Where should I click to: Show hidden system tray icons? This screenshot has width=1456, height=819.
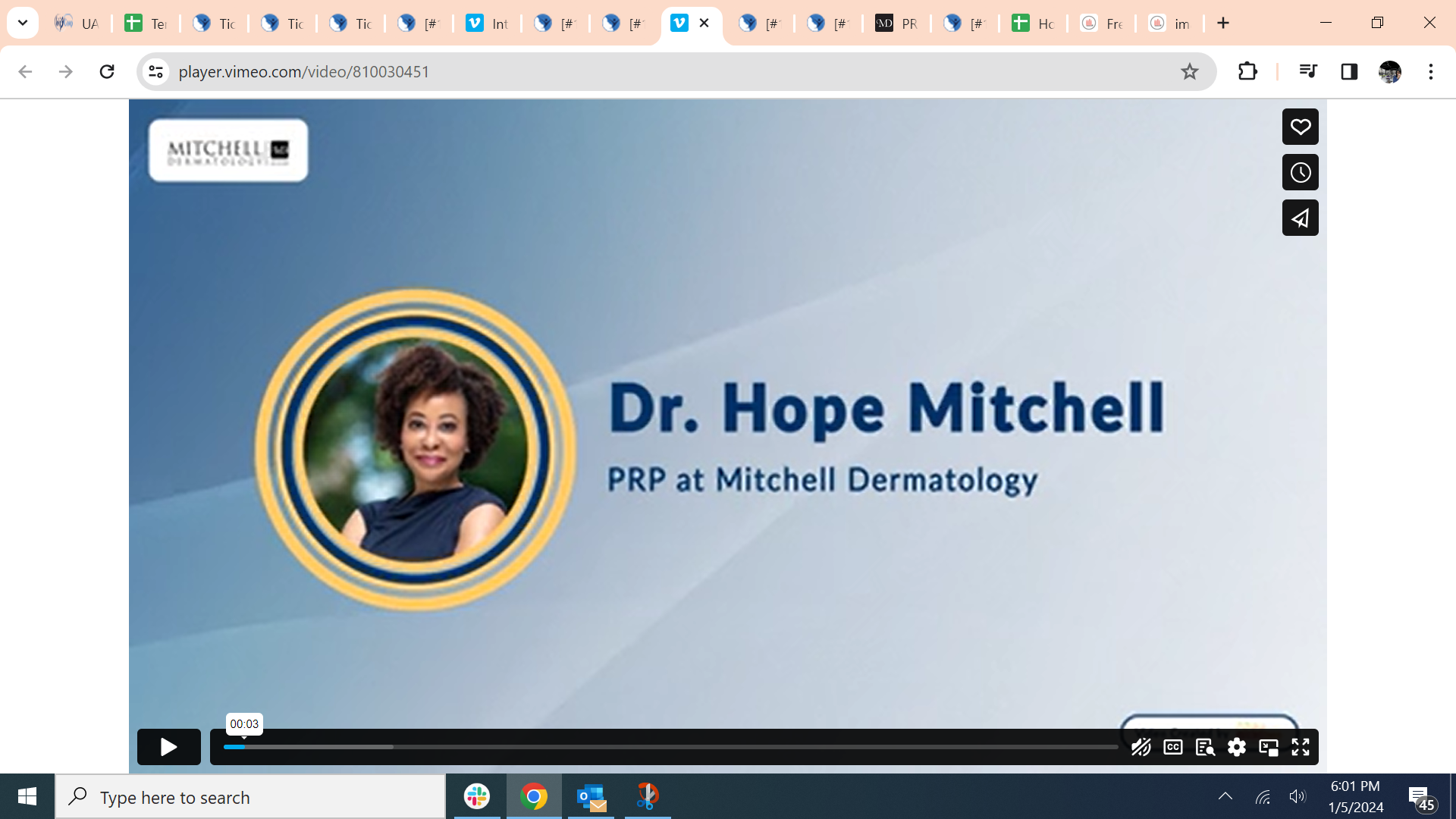pos(1225,796)
